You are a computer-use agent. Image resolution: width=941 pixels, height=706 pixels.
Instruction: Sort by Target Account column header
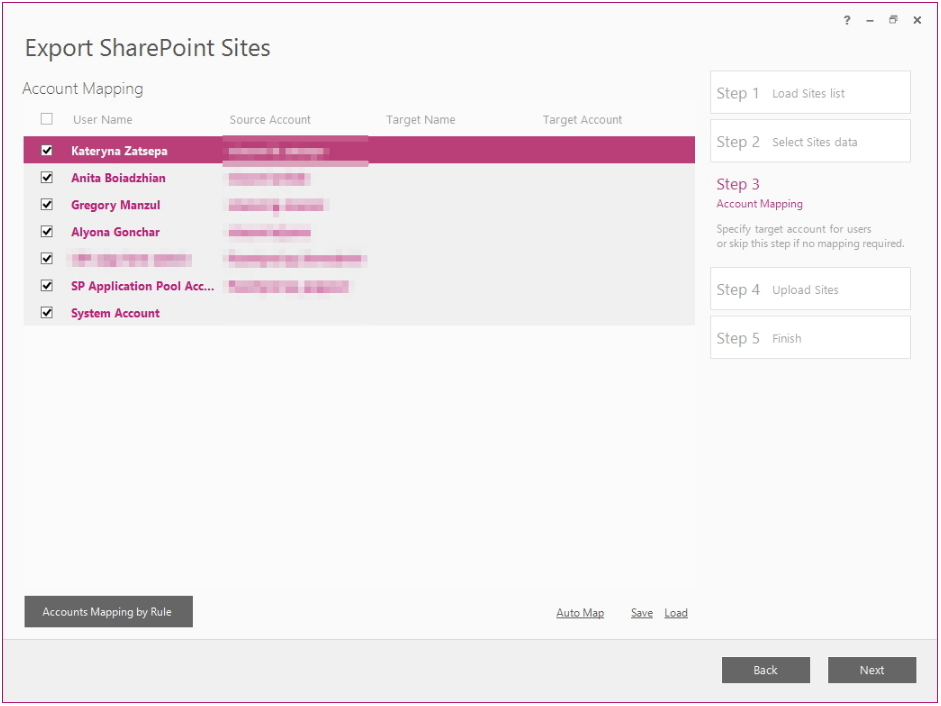582,119
